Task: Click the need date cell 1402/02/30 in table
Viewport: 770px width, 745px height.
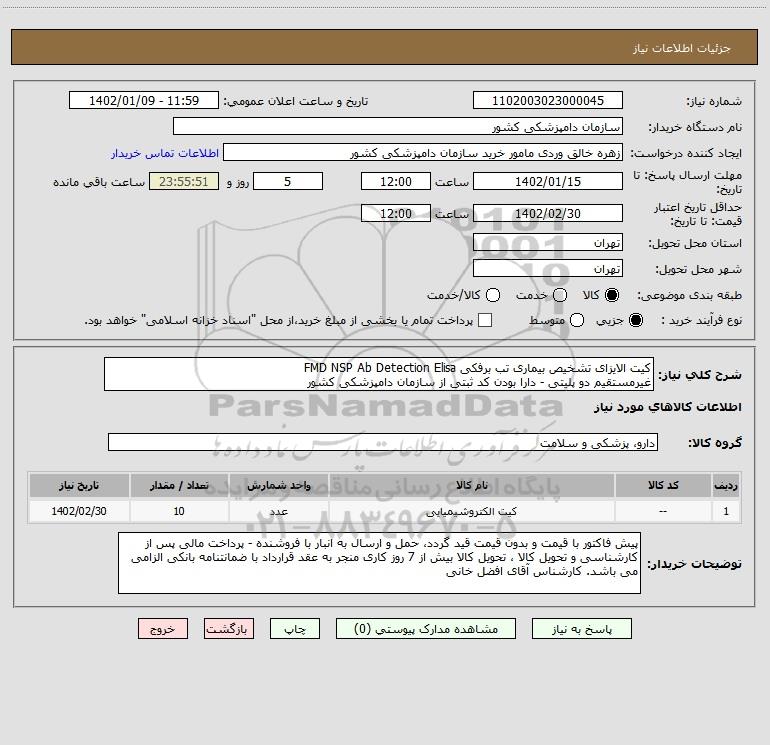Action: click(79, 511)
